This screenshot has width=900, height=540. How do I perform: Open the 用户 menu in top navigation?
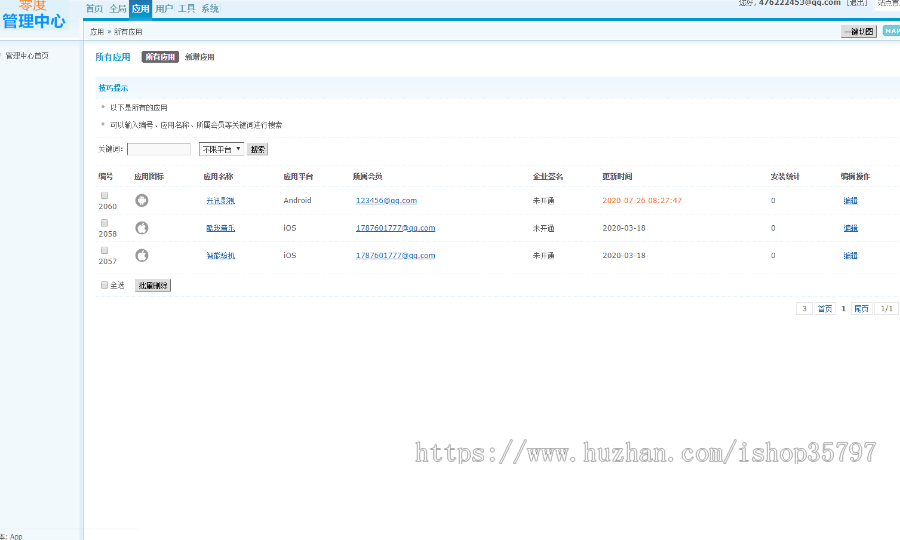click(x=164, y=9)
